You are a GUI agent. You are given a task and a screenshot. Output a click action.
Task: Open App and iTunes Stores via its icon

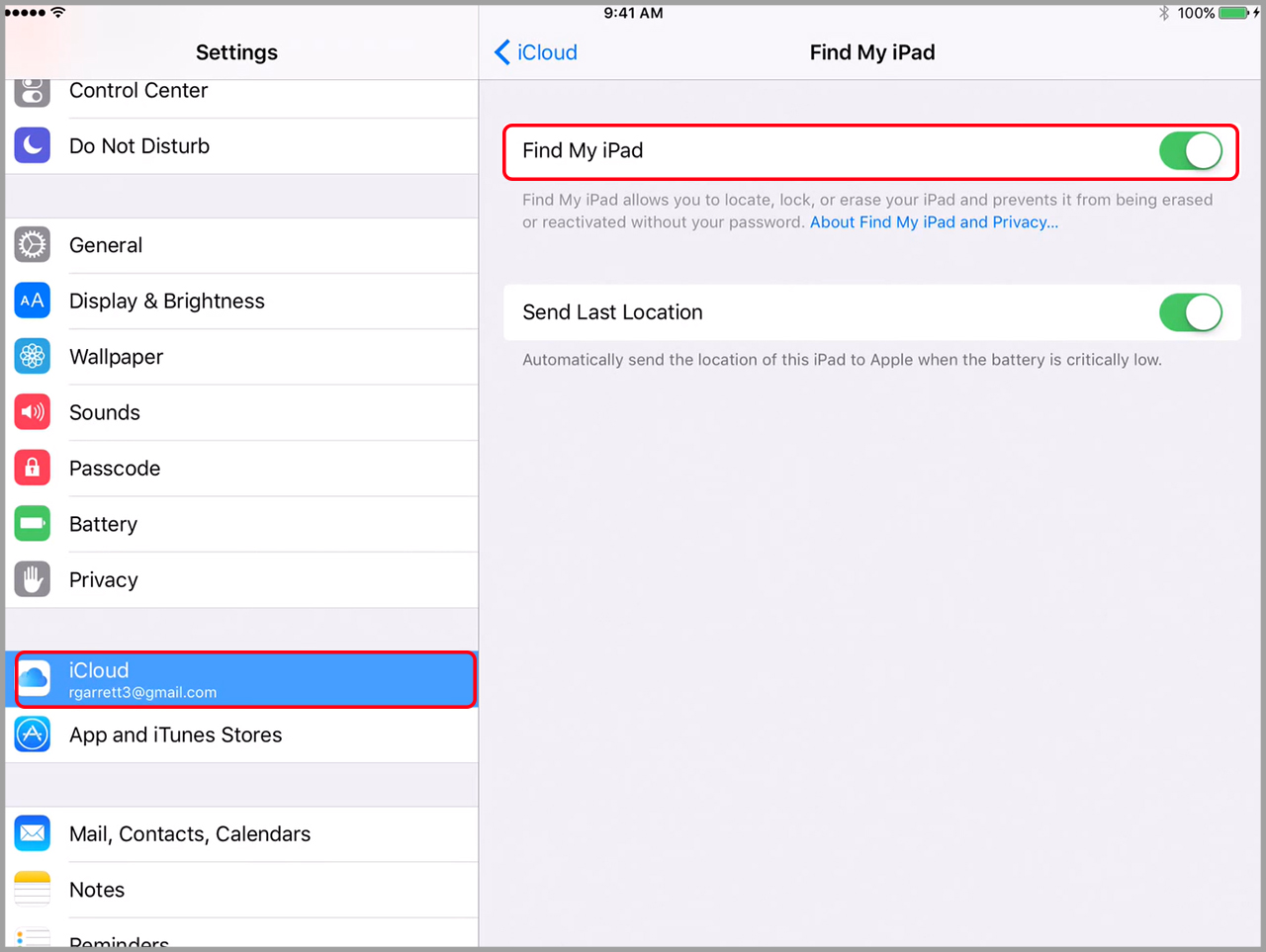[32, 734]
